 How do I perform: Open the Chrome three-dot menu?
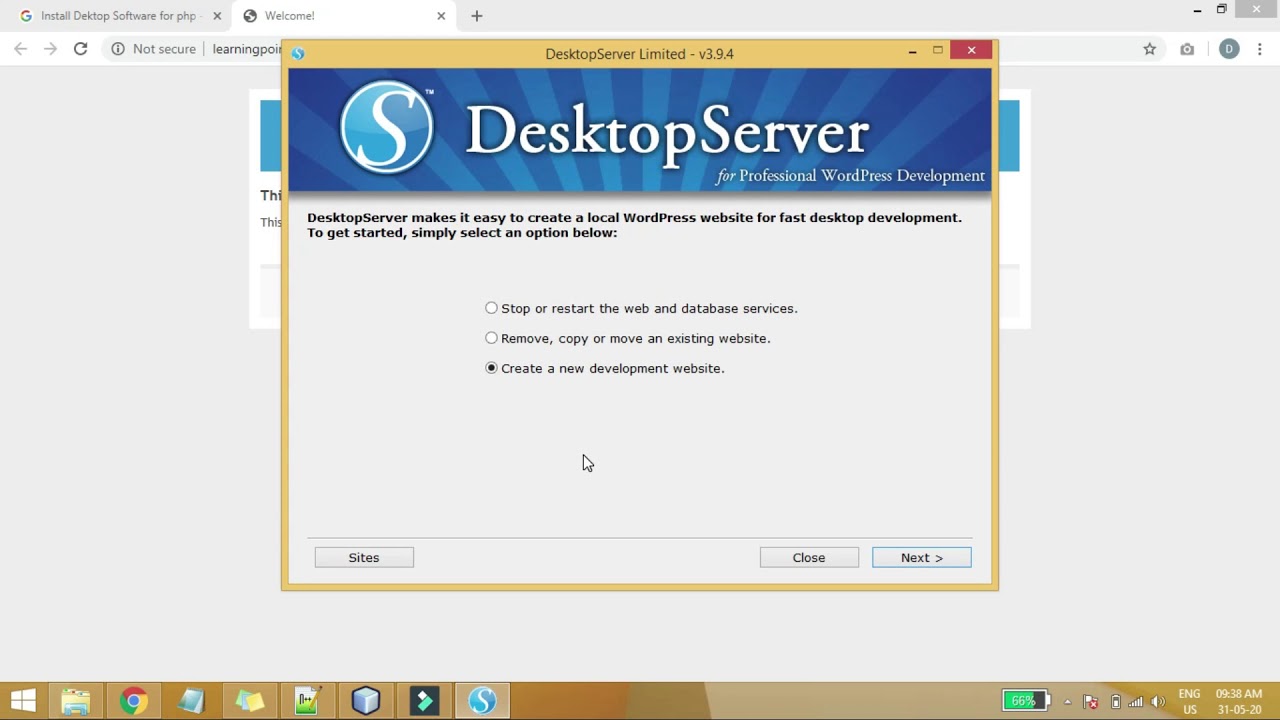click(x=1262, y=49)
